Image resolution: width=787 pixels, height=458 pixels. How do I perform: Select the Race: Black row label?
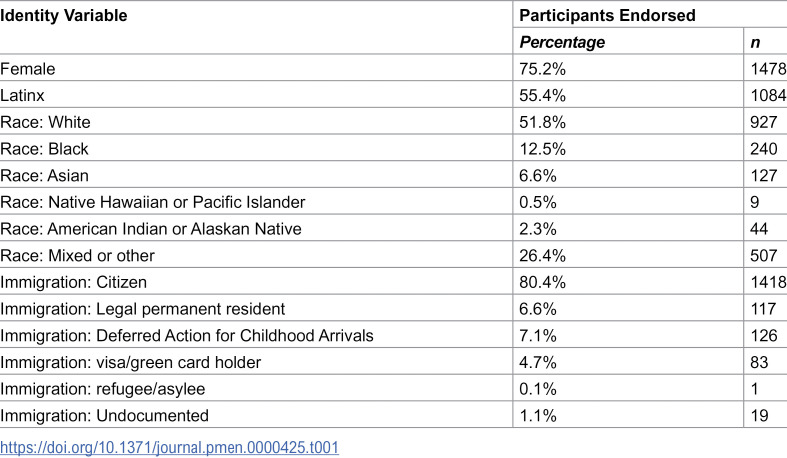(x=44, y=149)
